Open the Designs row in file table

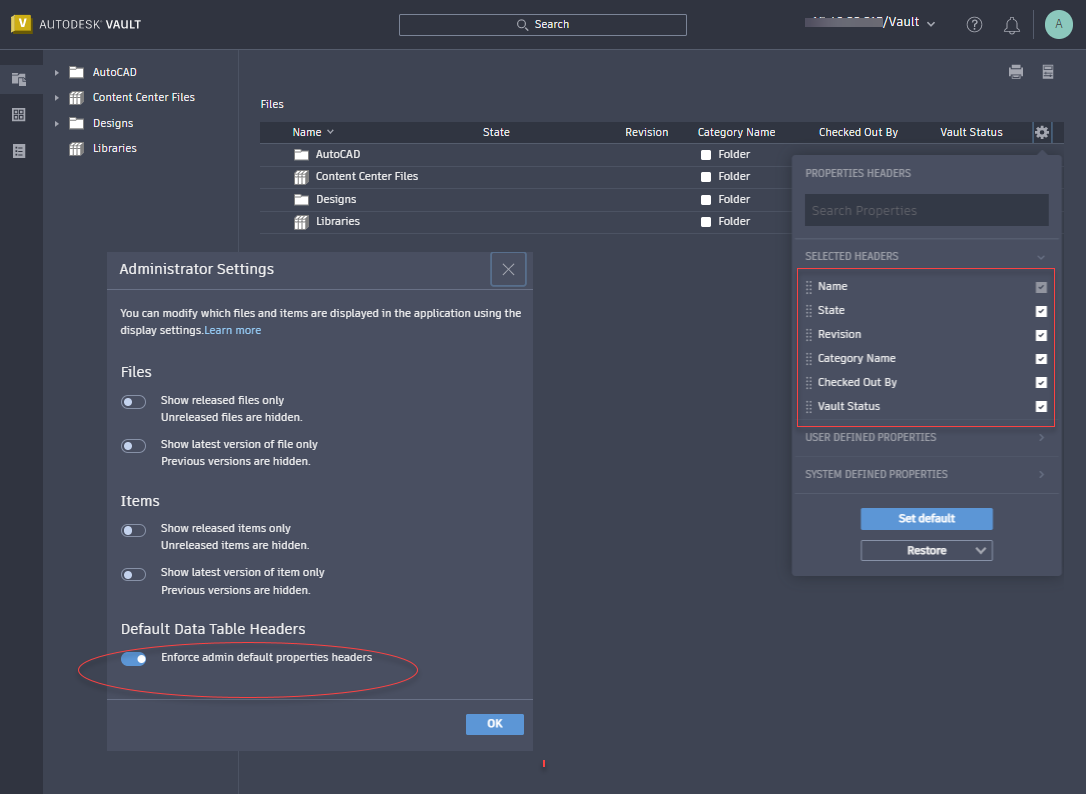click(526, 200)
